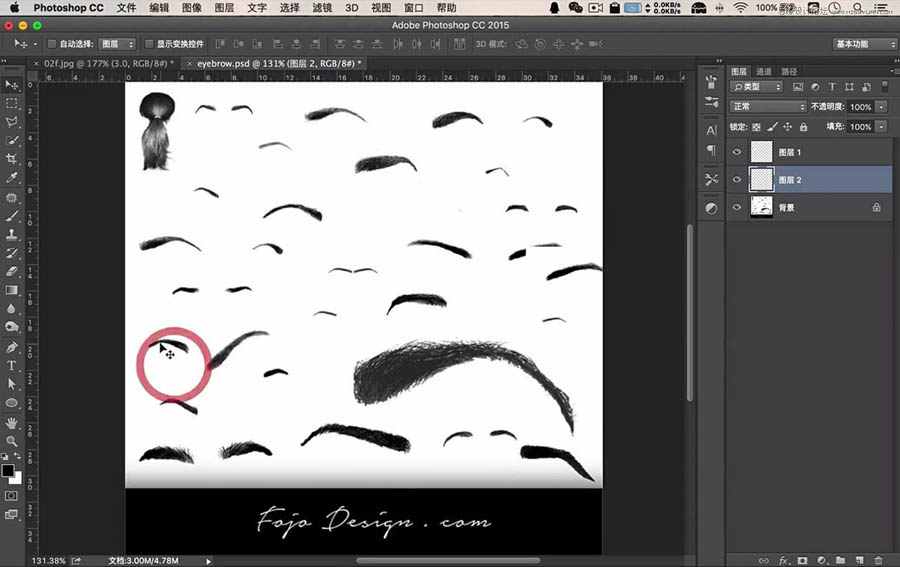Pick the Horizontal Type tool
The image size is (900, 567).
(x=11, y=366)
